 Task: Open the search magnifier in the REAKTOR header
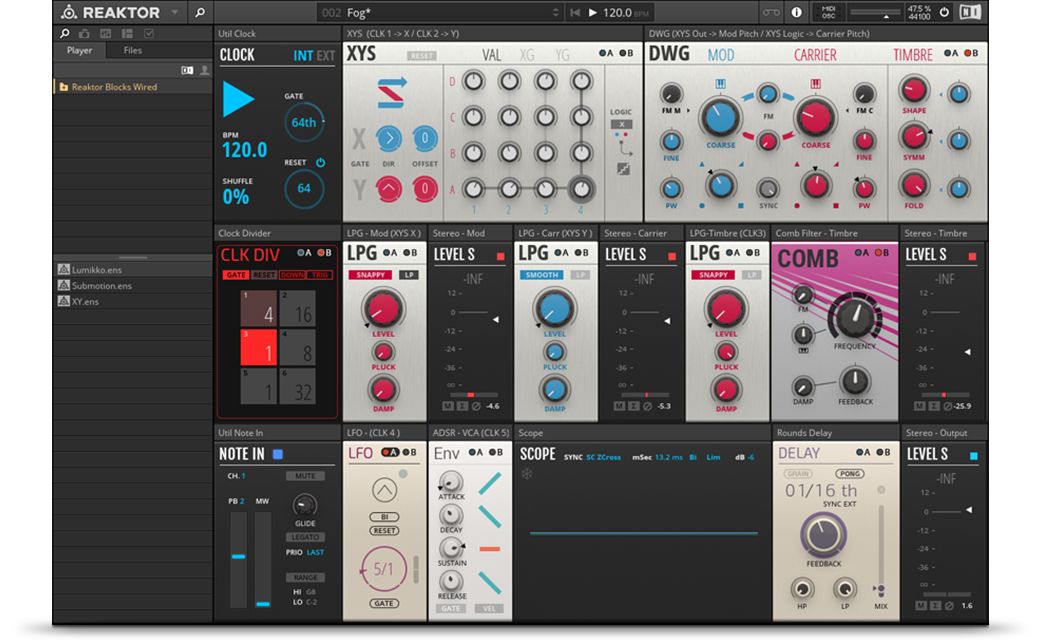coord(199,14)
